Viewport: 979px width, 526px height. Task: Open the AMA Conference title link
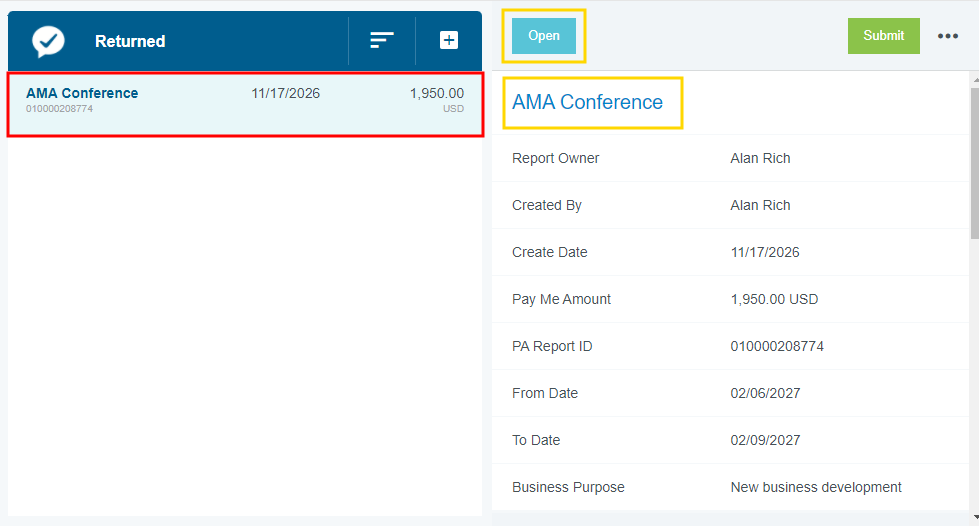point(587,102)
